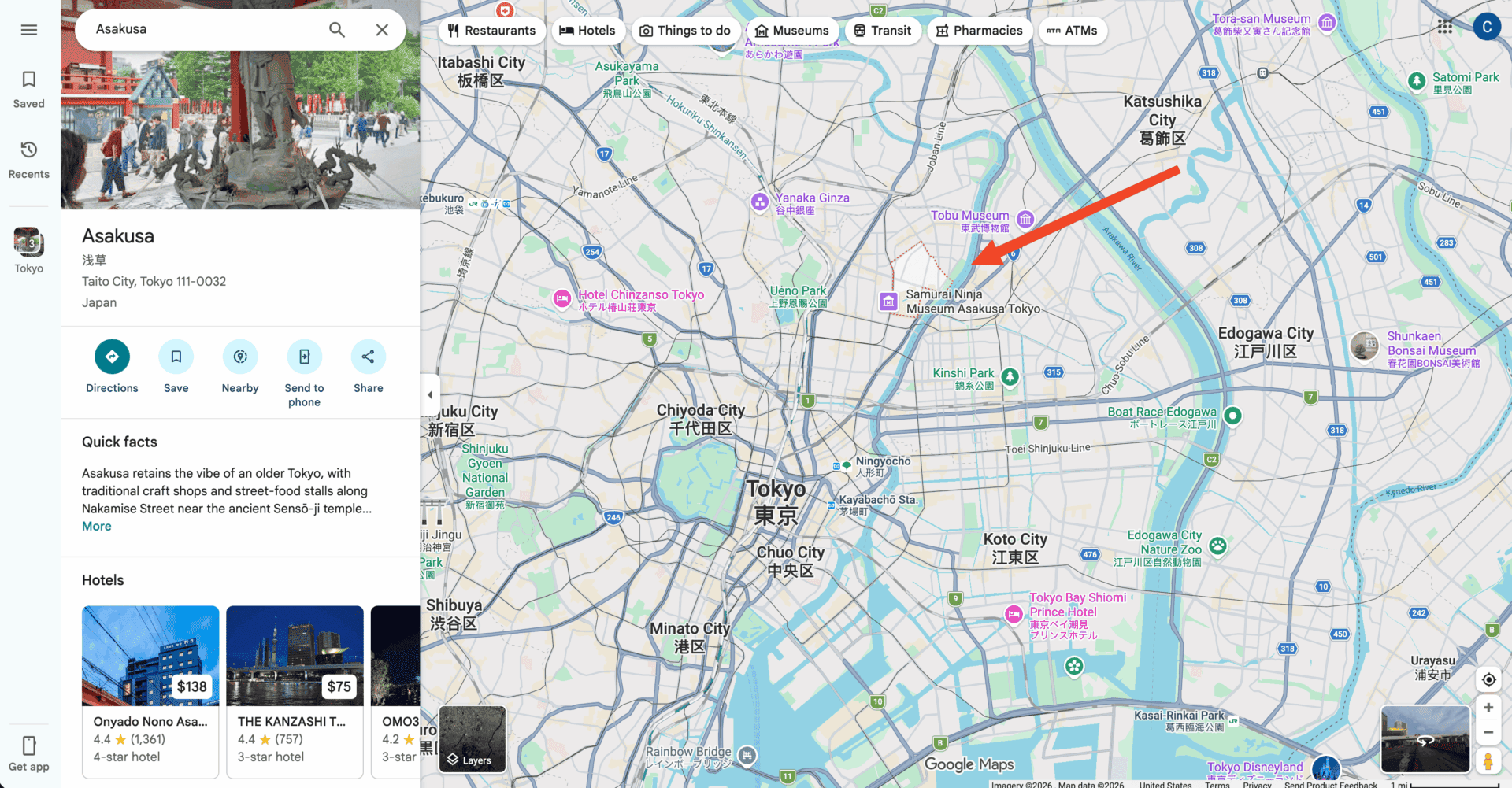Expand Quick facts with More link
Viewport: 1512px width, 788px height.
(x=97, y=527)
